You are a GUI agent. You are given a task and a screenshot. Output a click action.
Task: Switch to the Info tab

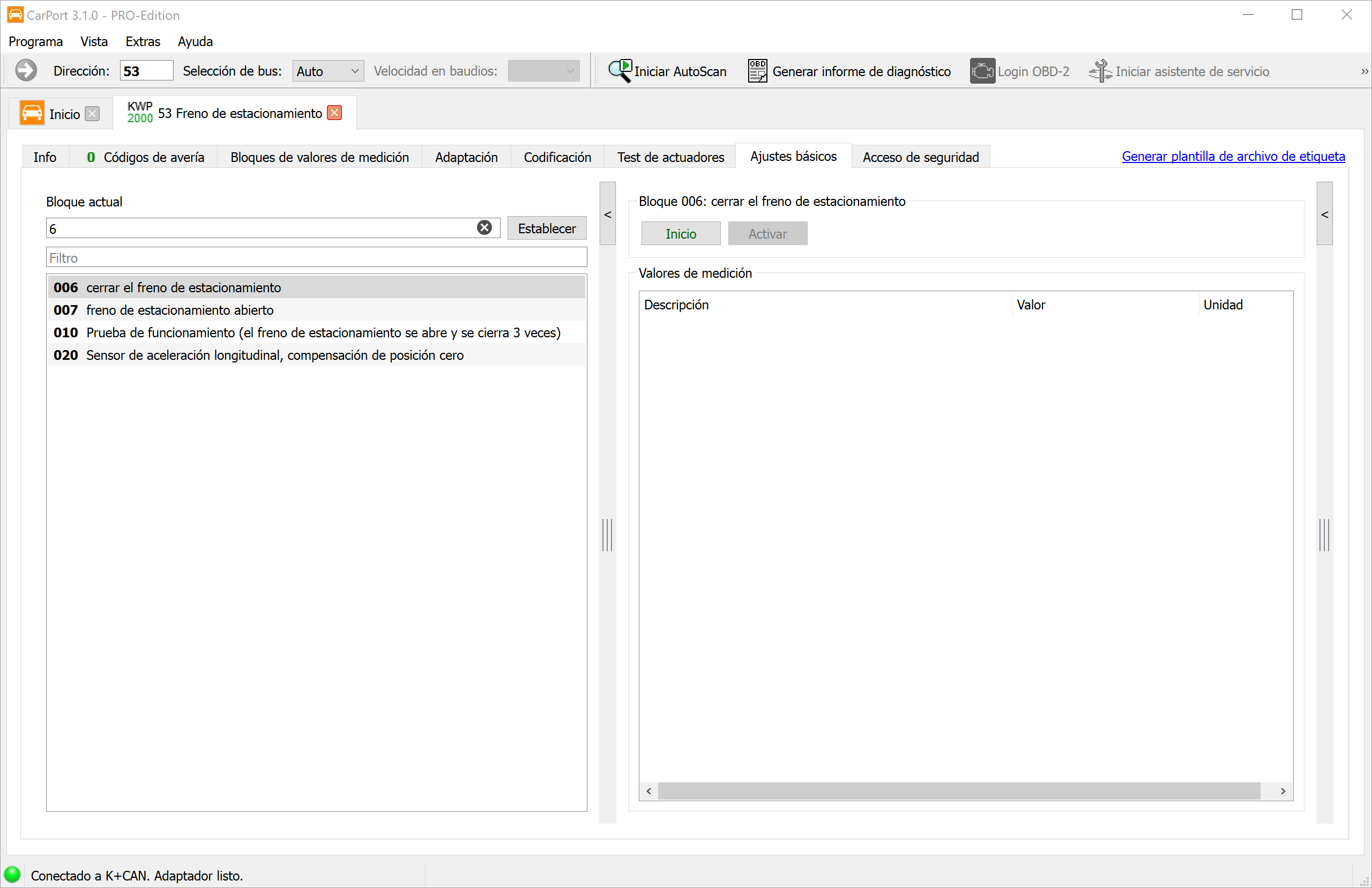point(45,157)
